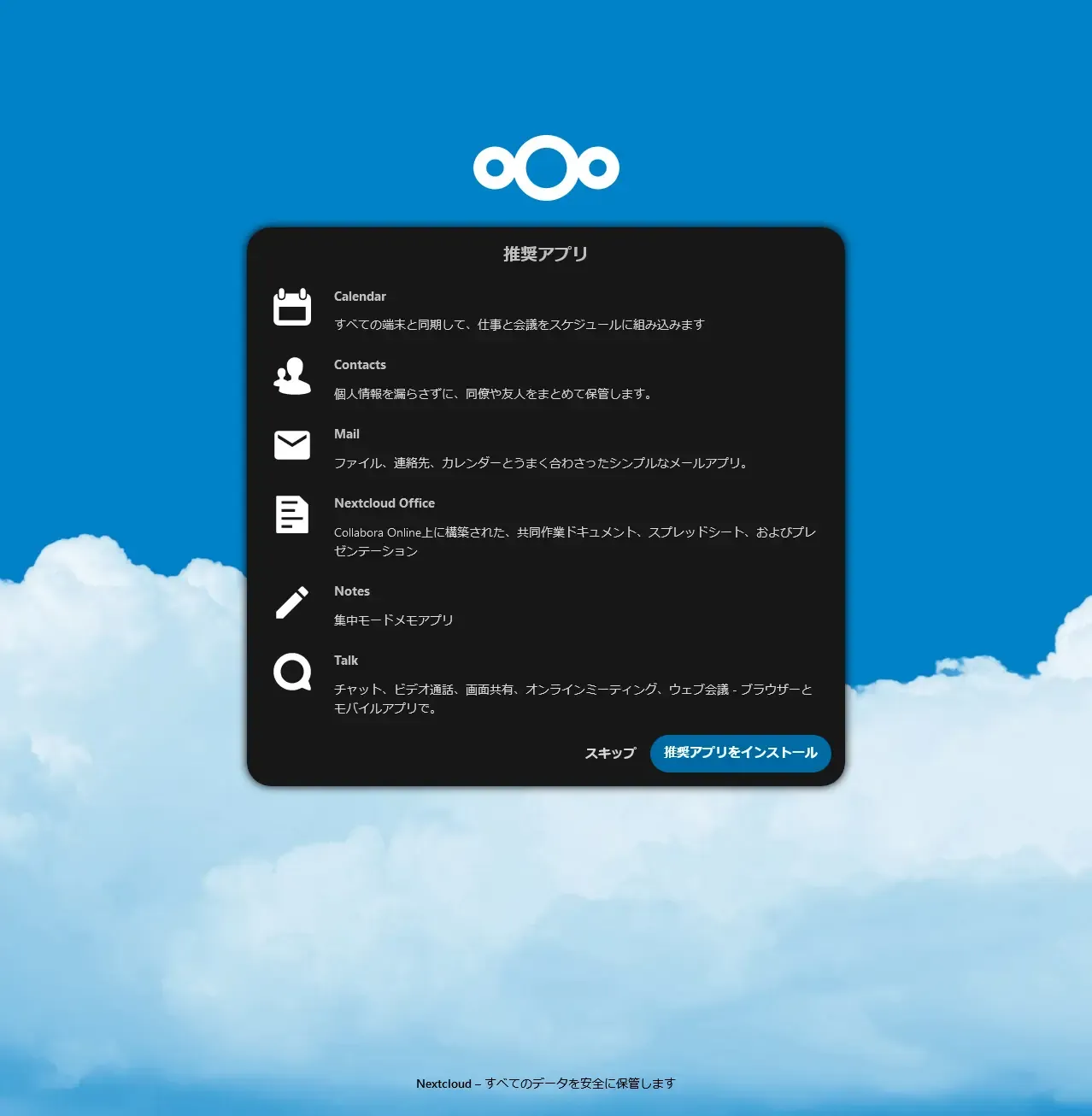This screenshot has height=1116, width=1092.
Task: Click the Calendar app icon
Action: click(292, 308)
